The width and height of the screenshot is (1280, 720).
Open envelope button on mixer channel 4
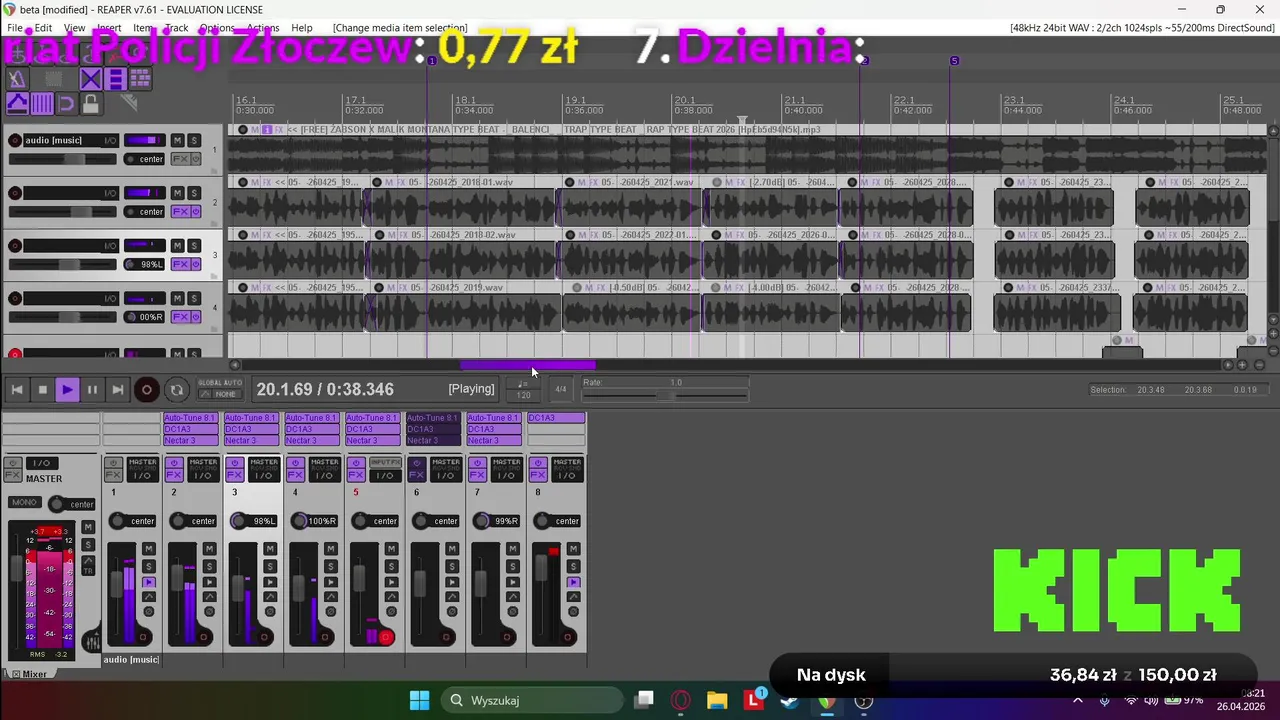pyautogui.click(x=330, y=597)
